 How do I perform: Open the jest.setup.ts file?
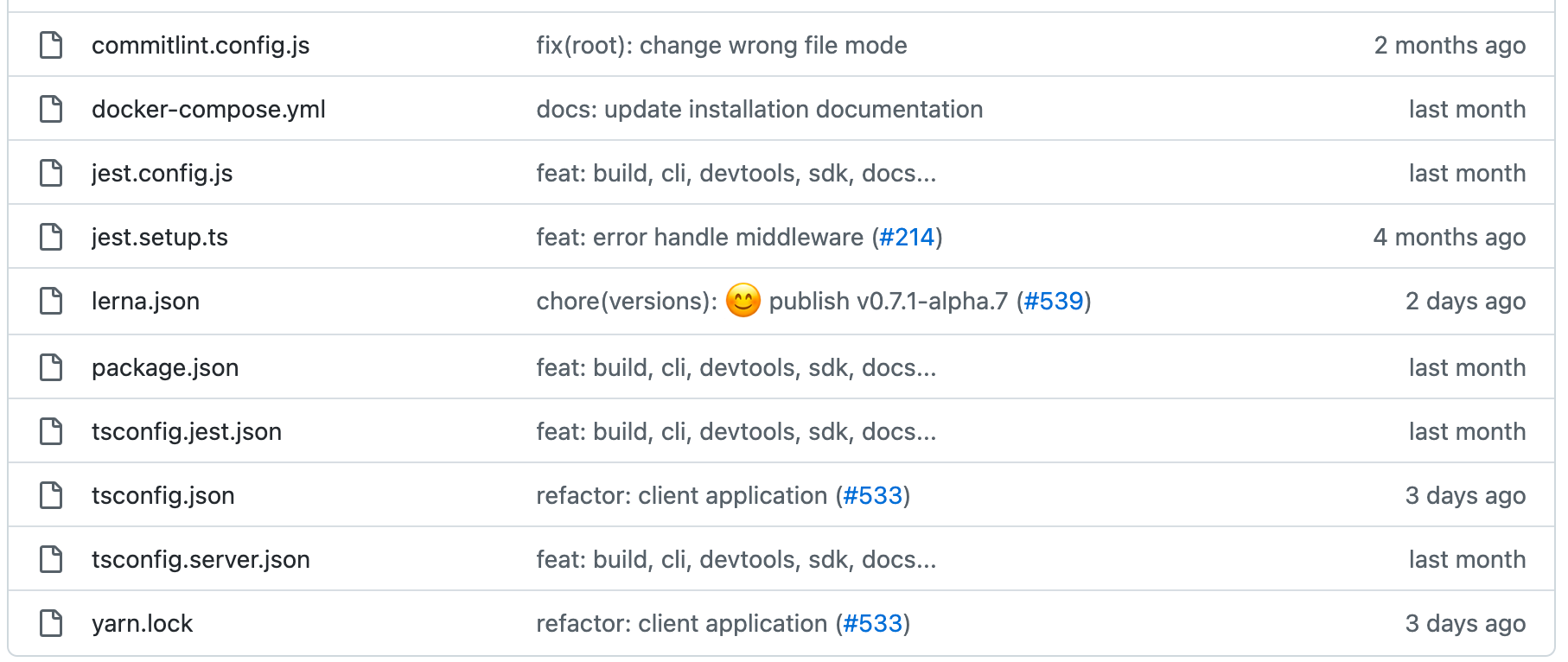click(160, 236)
